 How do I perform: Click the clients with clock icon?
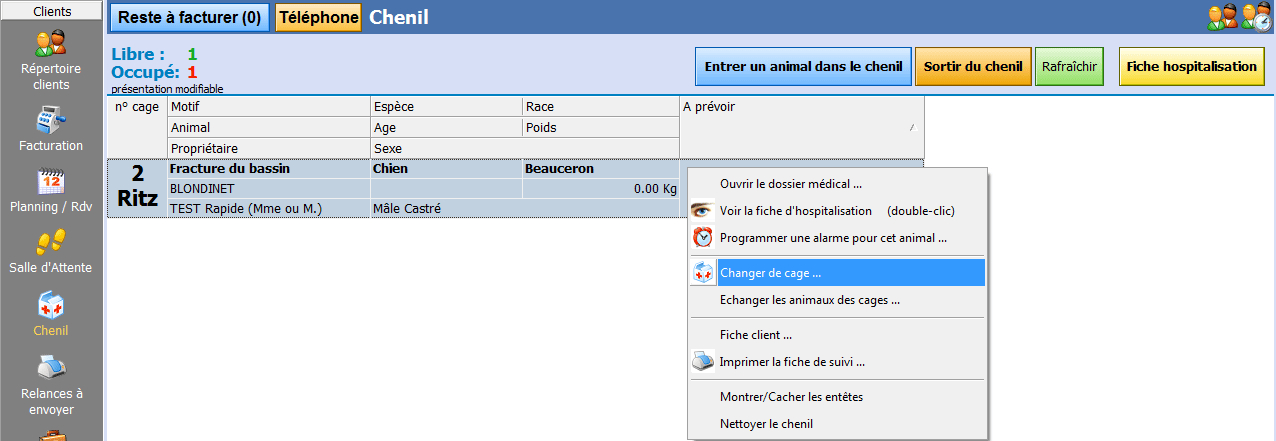coord(1255,17)
